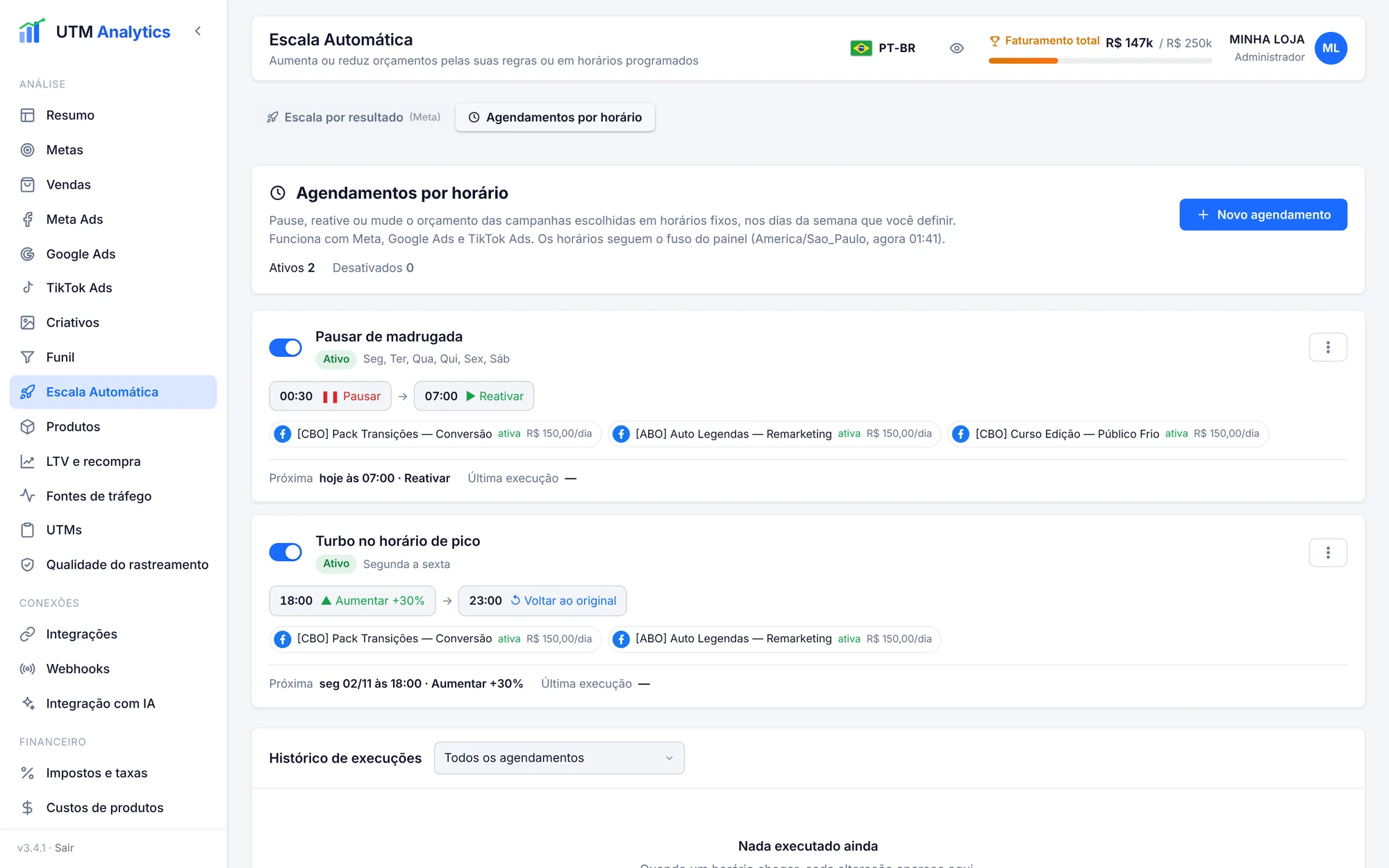This screenshot has height=868, width=1389.
Task: Select the Meta Ads Facebook icon
Action: 28,219
